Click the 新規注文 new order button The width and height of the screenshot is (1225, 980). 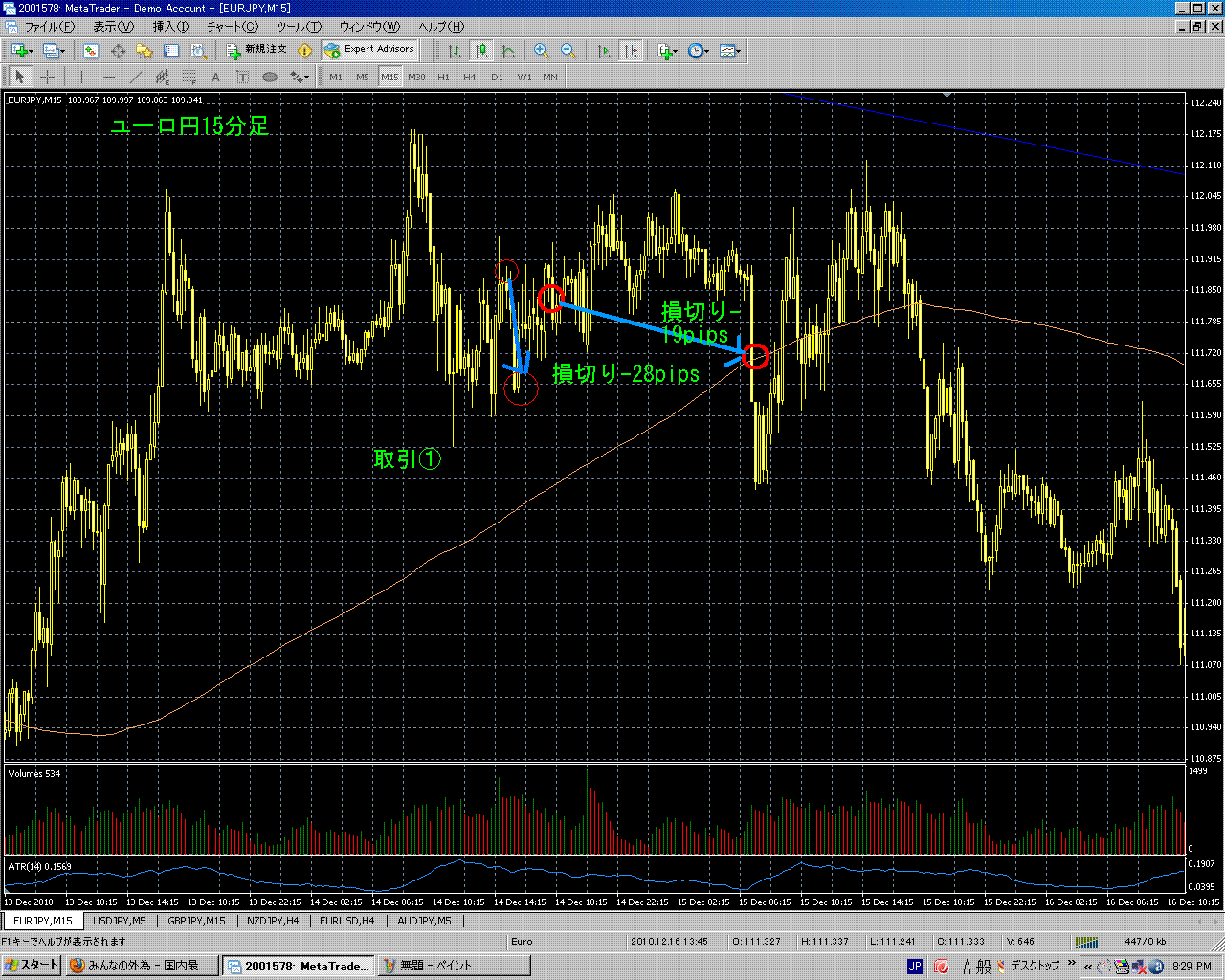tap(256, 50)
